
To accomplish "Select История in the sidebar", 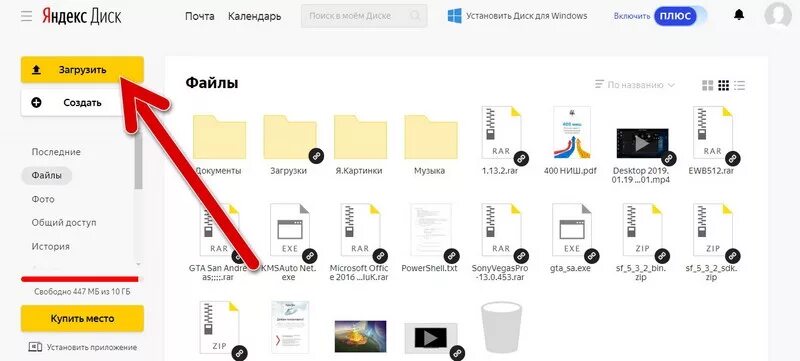I will click(51, 246).
